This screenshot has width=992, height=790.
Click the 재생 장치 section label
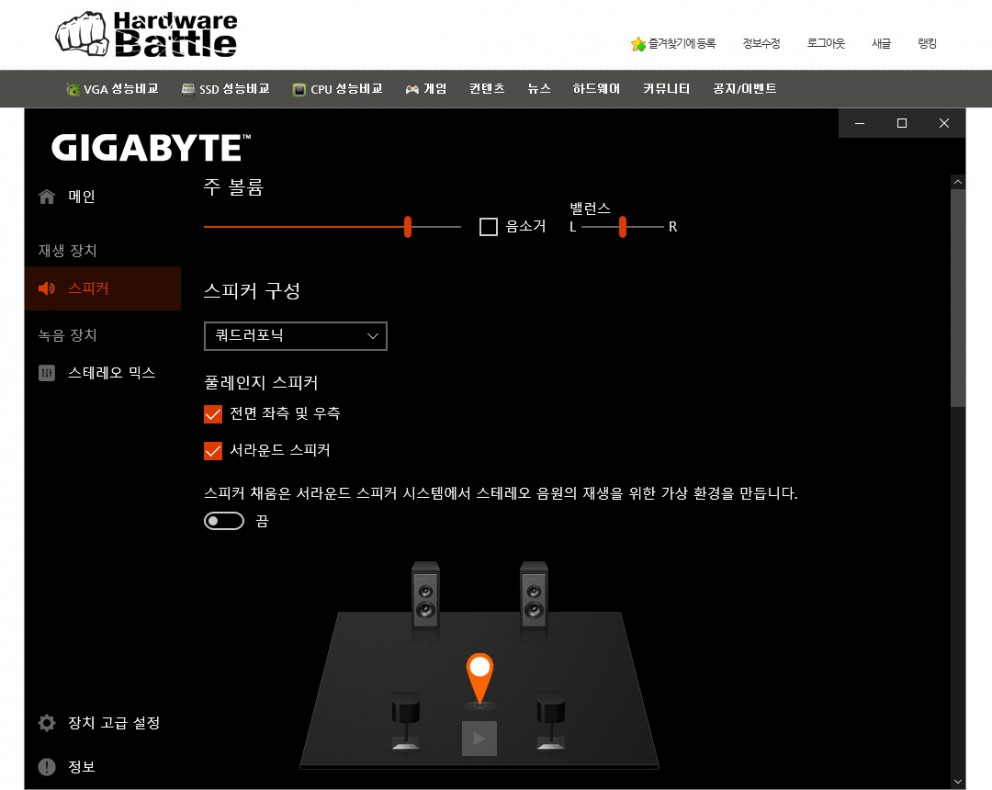[x=67, y=250]
